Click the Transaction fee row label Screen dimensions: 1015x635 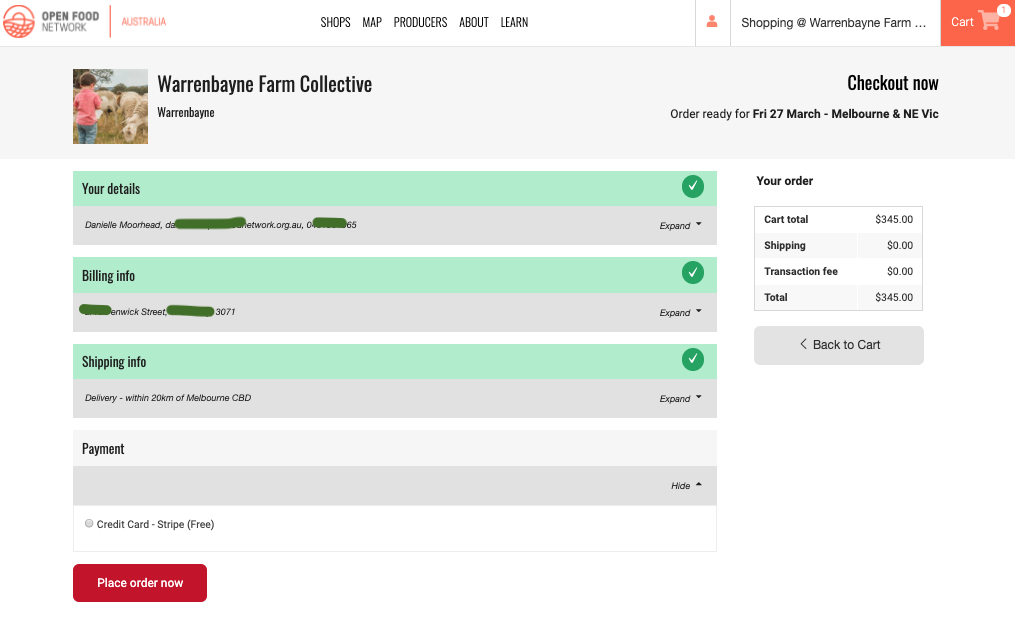(x=801, y=271)
